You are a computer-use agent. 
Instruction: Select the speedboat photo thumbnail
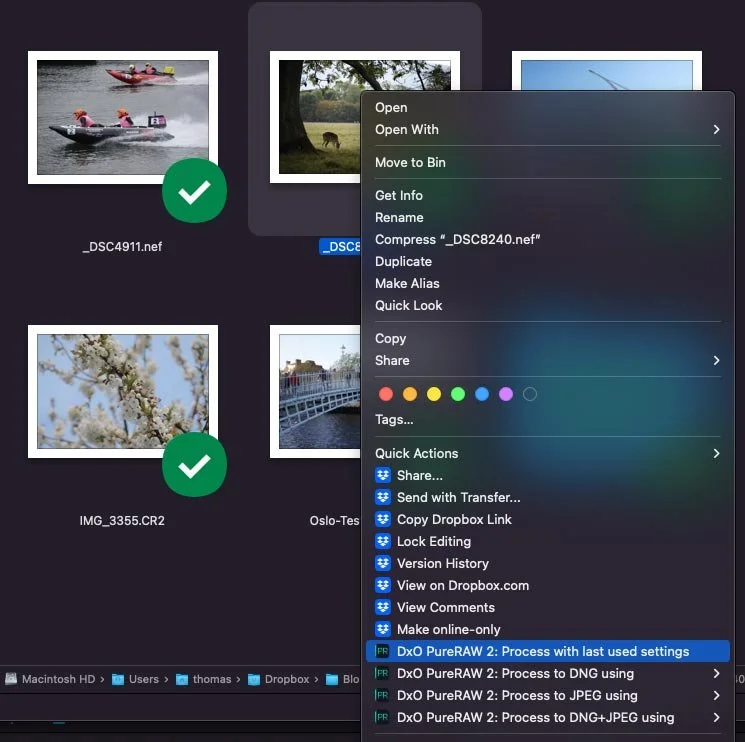123,117
